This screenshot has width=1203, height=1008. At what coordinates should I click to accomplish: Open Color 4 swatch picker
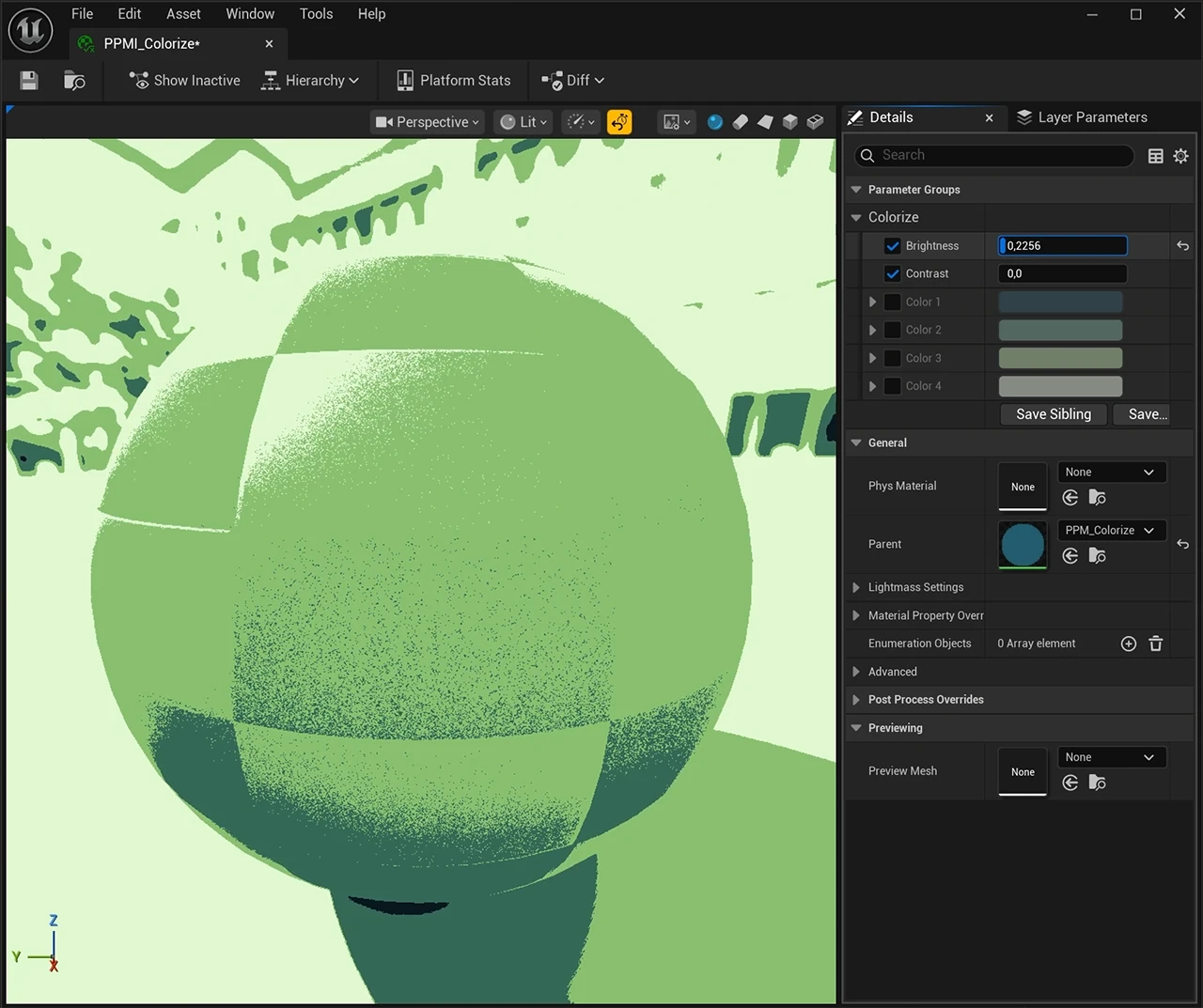1060,386
